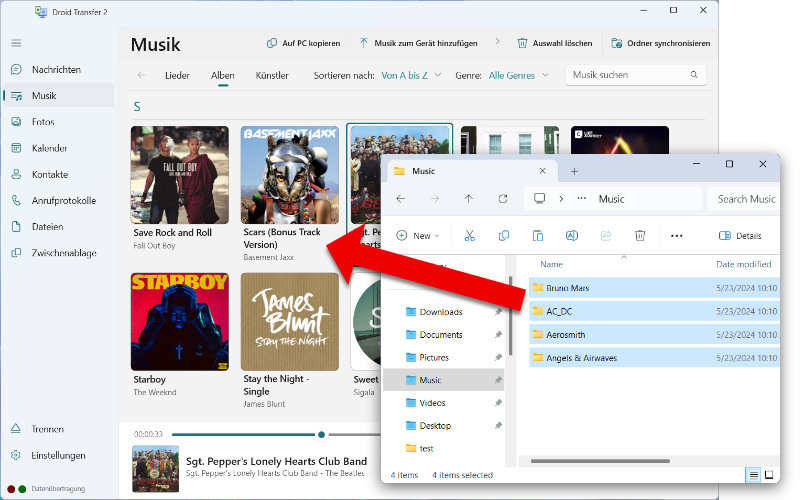Viewport: 800px width, 500px height.
Task: Click the now playing Sgt. Pepper's cover thumbnail
Action: pyautogui.click(x=156, y=469)
